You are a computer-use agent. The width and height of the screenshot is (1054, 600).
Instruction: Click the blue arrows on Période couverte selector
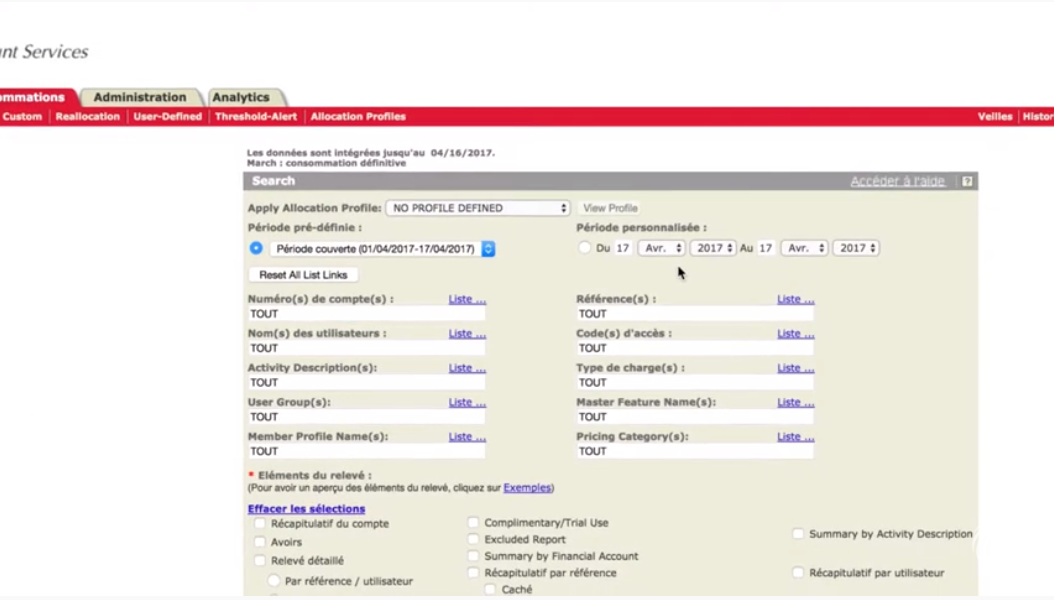487,248
